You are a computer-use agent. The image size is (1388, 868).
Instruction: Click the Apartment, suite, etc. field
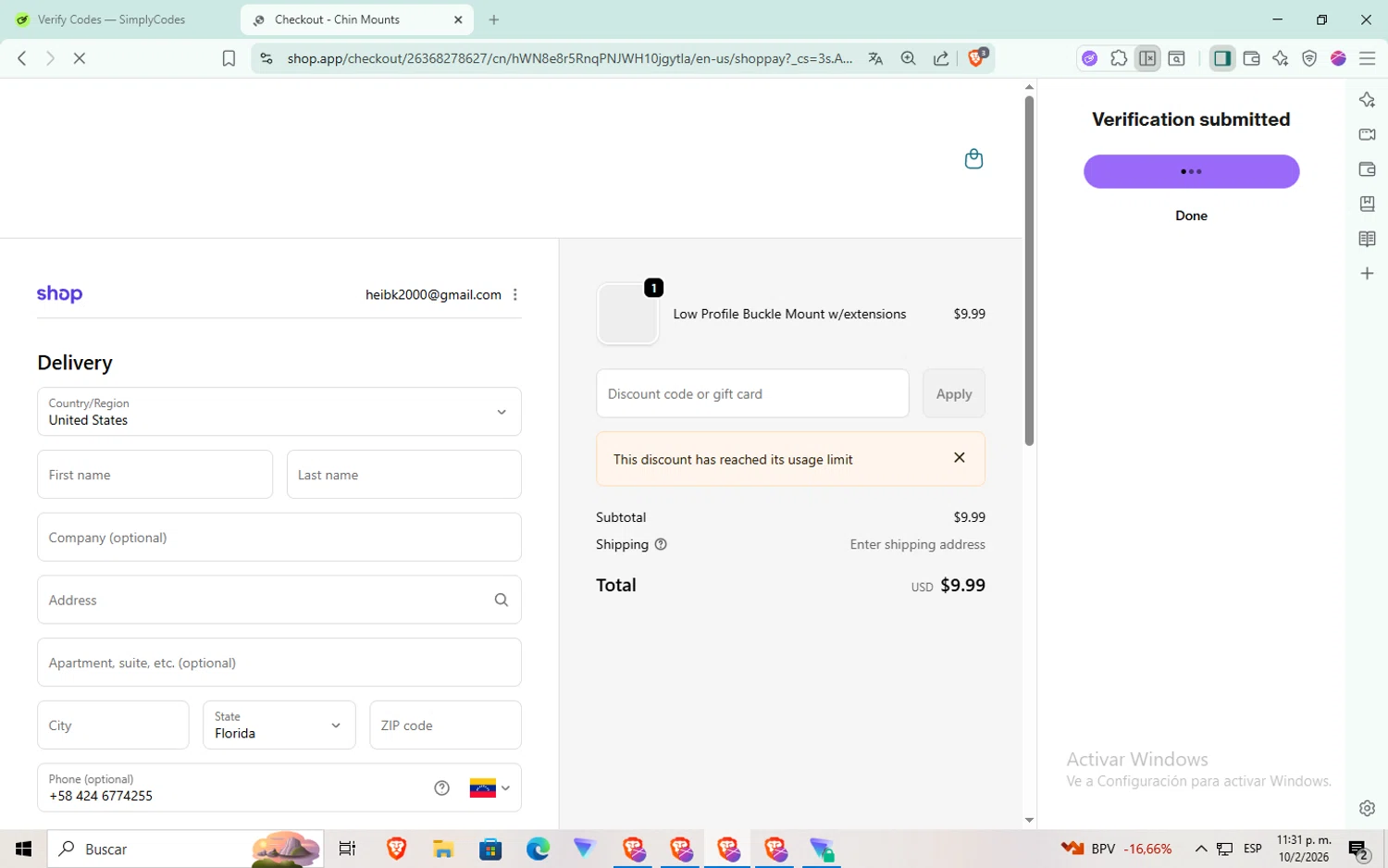click(279, 663)
